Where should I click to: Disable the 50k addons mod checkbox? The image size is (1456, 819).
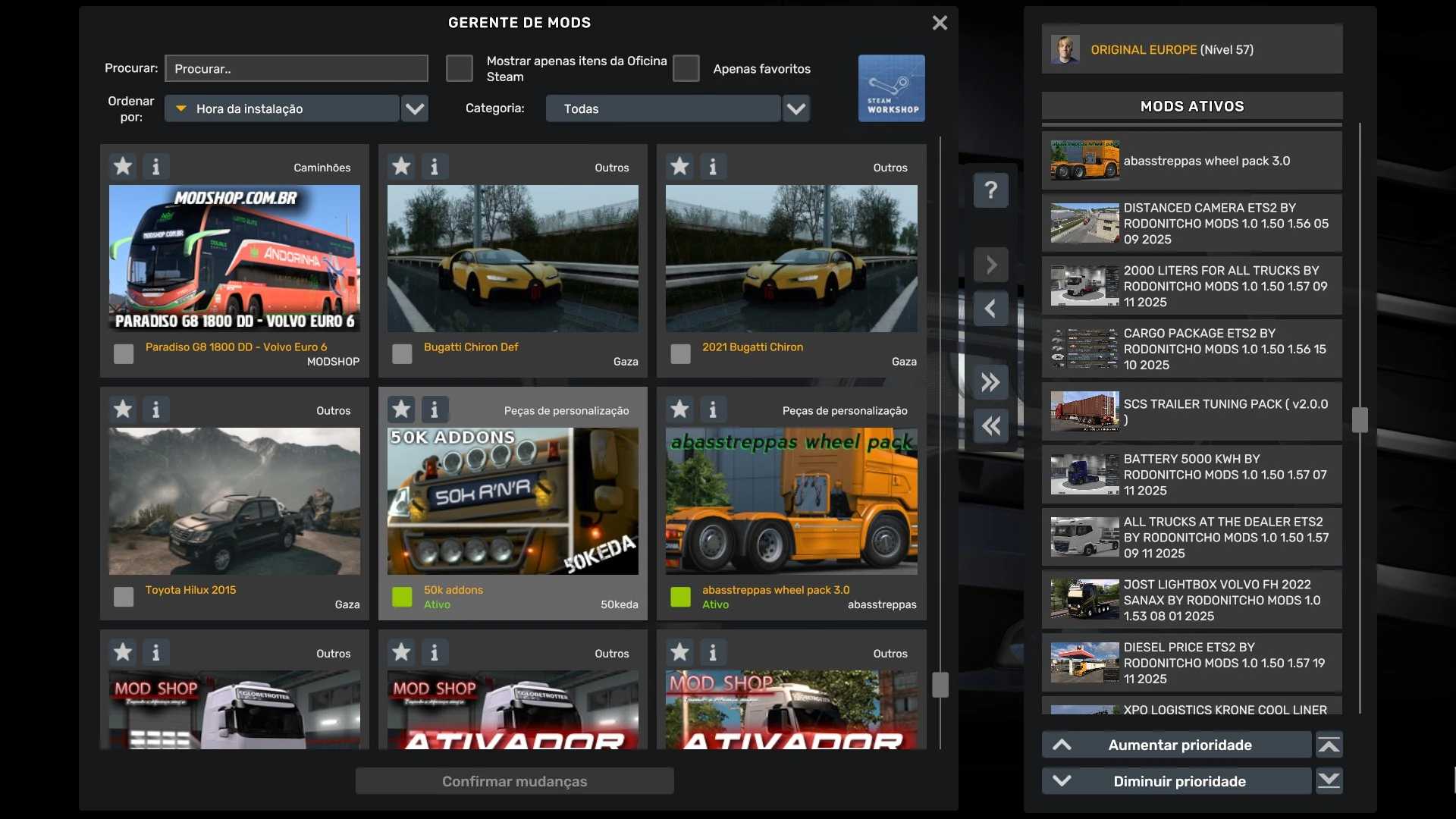[x=402, y=597]
